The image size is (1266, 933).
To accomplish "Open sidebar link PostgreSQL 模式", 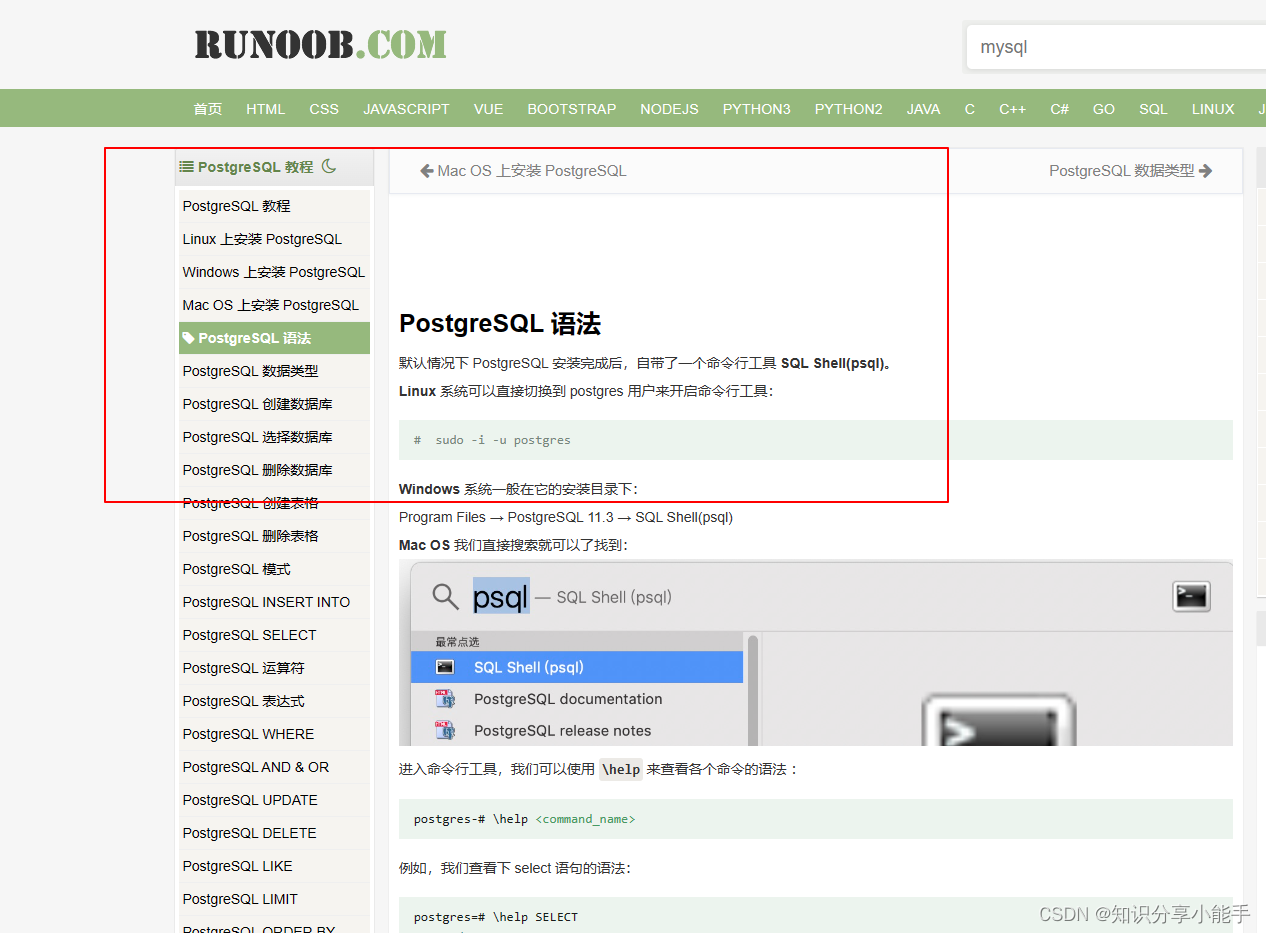I will pyautogui.click(x=236, y=569).
